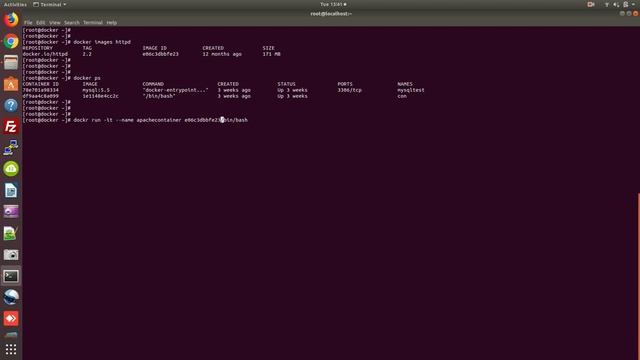Click the '"/bin/bash"' command value
The width and height of the screenshot is (640, 360).
click(x=159, y=96)
